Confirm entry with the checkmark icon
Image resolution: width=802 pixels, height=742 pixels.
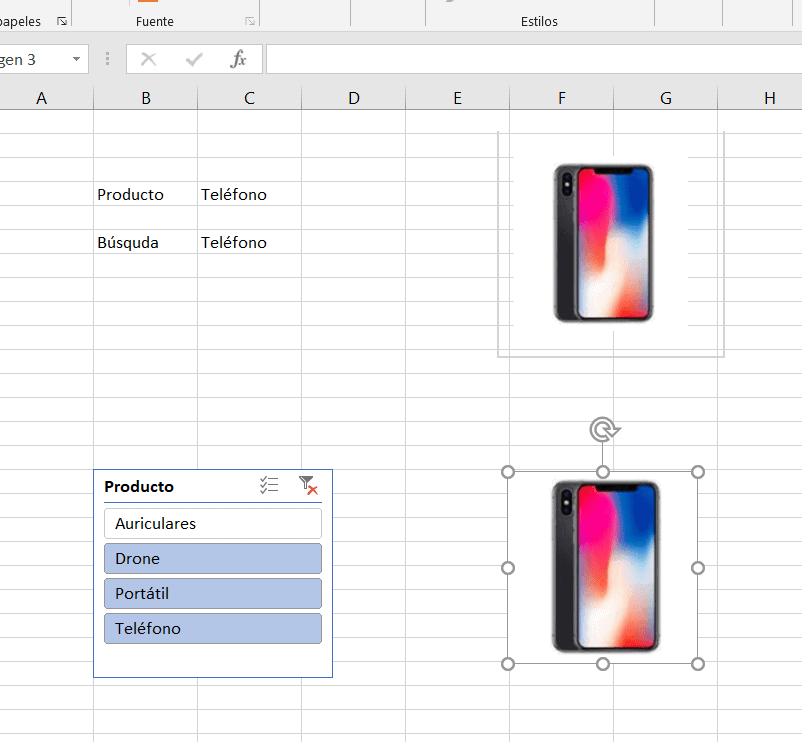tap(194, 59)
